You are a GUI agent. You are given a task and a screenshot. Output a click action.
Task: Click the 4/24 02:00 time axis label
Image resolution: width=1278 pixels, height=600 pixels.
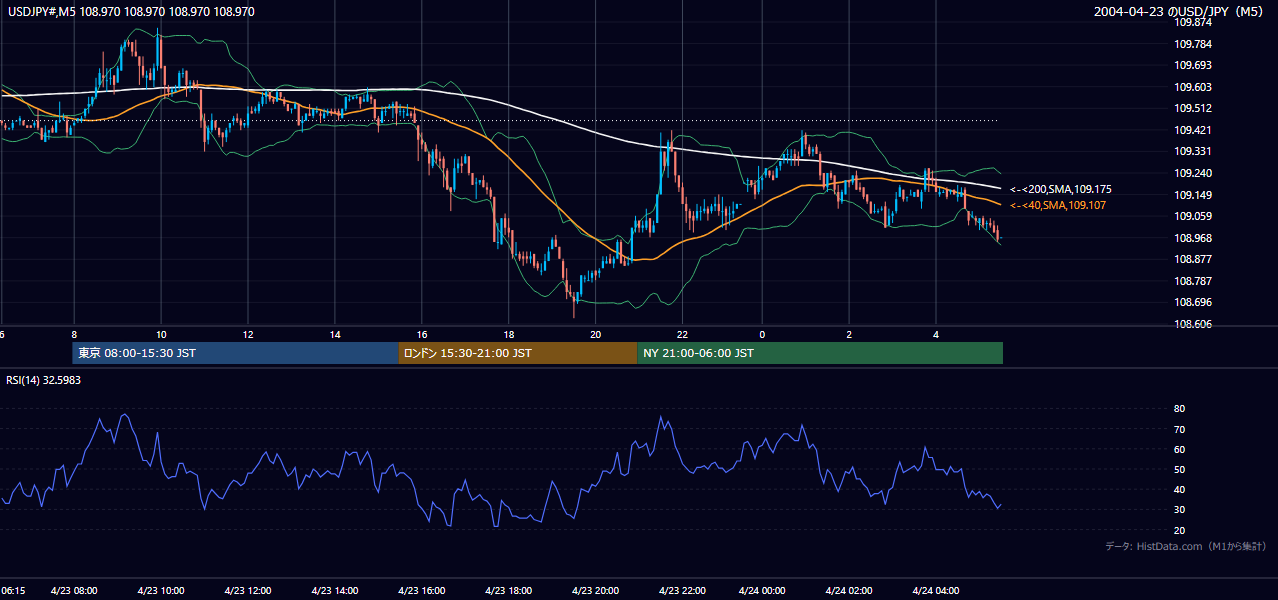click(850, 591)
